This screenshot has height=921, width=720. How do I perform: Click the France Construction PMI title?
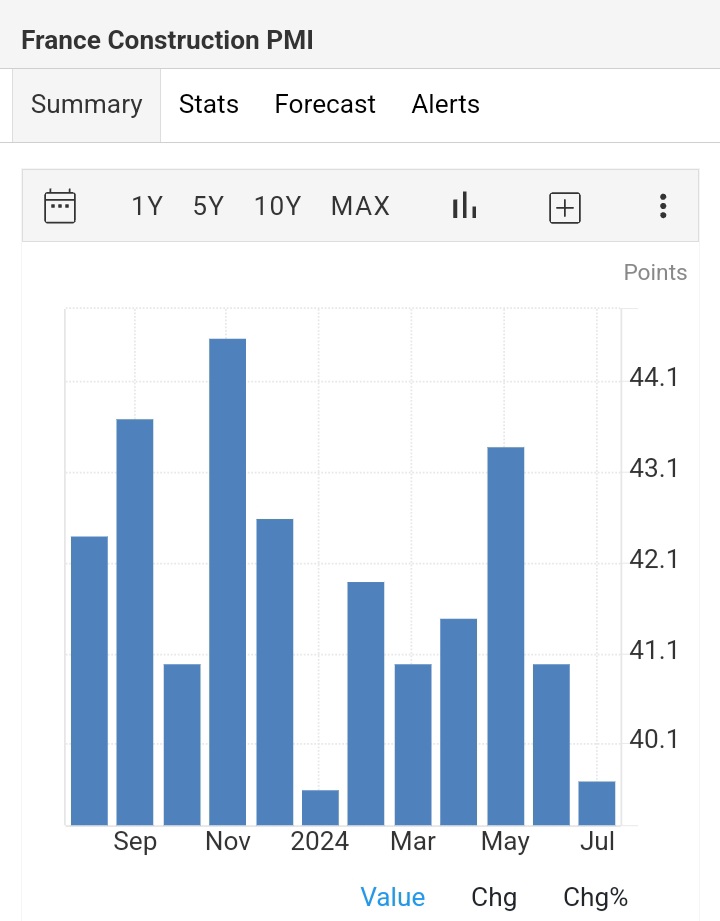coord(167,41)
